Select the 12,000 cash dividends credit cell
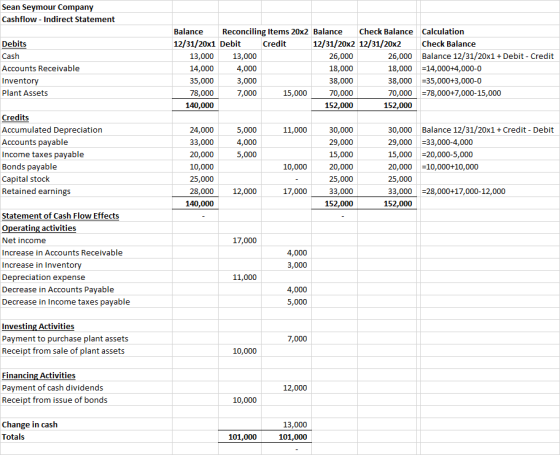The width and height of the screenshot is (560, 455). (295, 388)
